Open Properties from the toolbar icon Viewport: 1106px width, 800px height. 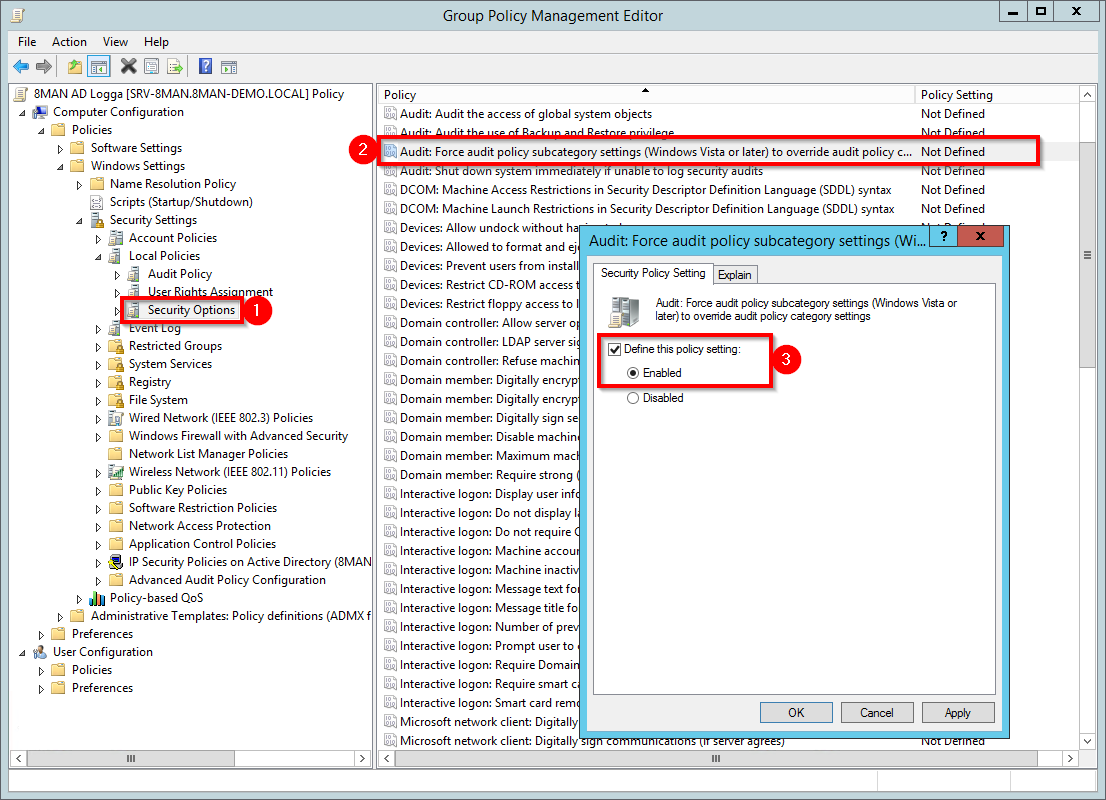pyautogui.click(x=151, y=67)
